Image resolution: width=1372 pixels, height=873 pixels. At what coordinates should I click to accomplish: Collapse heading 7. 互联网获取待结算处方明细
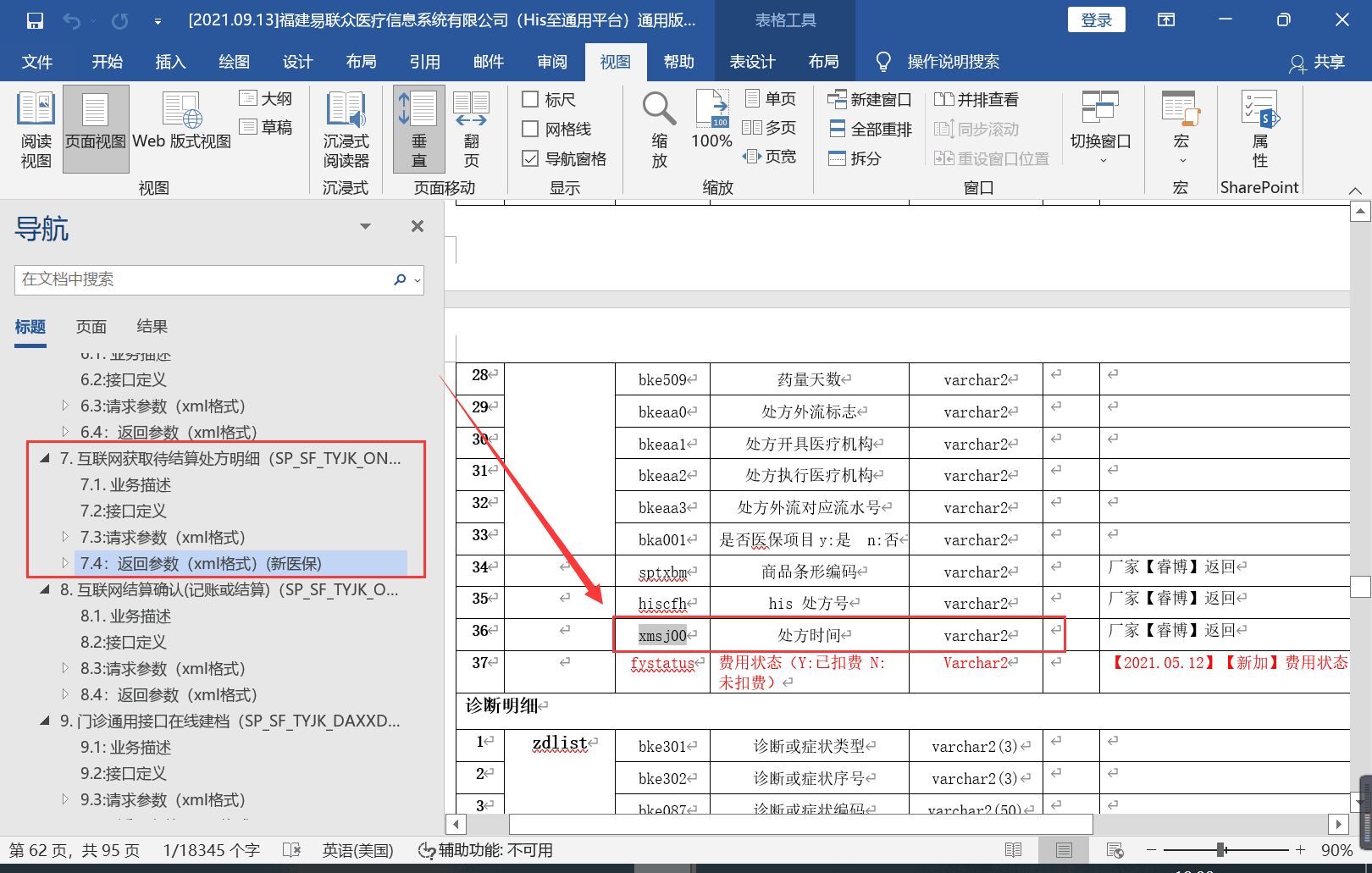45,458
